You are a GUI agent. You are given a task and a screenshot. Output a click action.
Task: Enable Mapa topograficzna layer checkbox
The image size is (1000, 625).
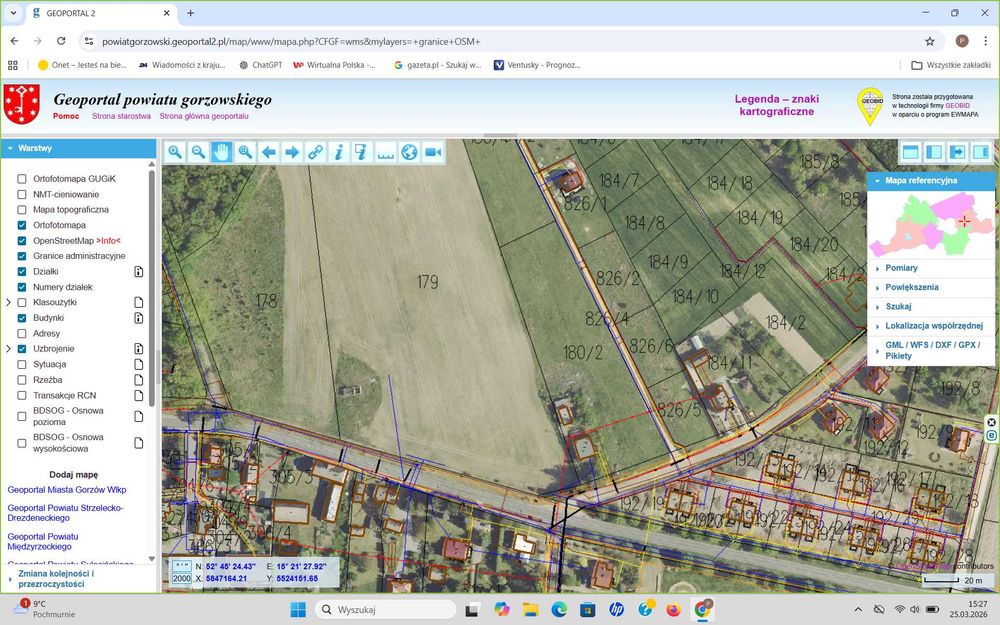coord(22,209)
